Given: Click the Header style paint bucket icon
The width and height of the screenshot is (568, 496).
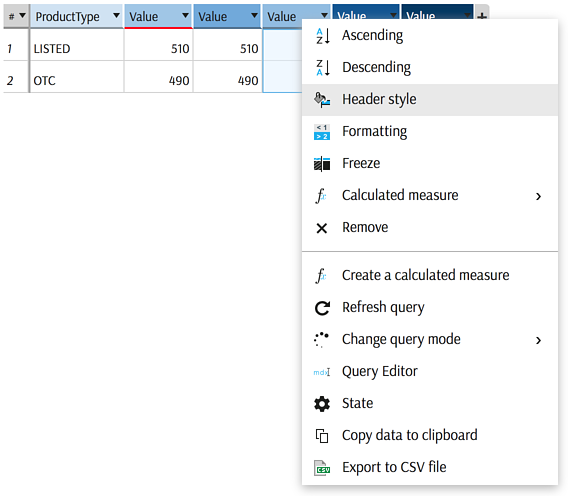Looking at the screenshot, I should point(322,100).
